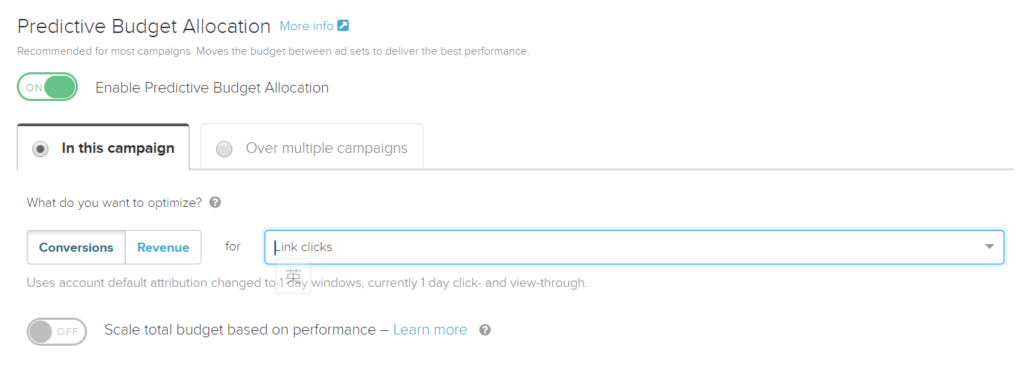1024x385 pixels.
Task: Open the Link clicks combo box
Action: tap(634, 247)
